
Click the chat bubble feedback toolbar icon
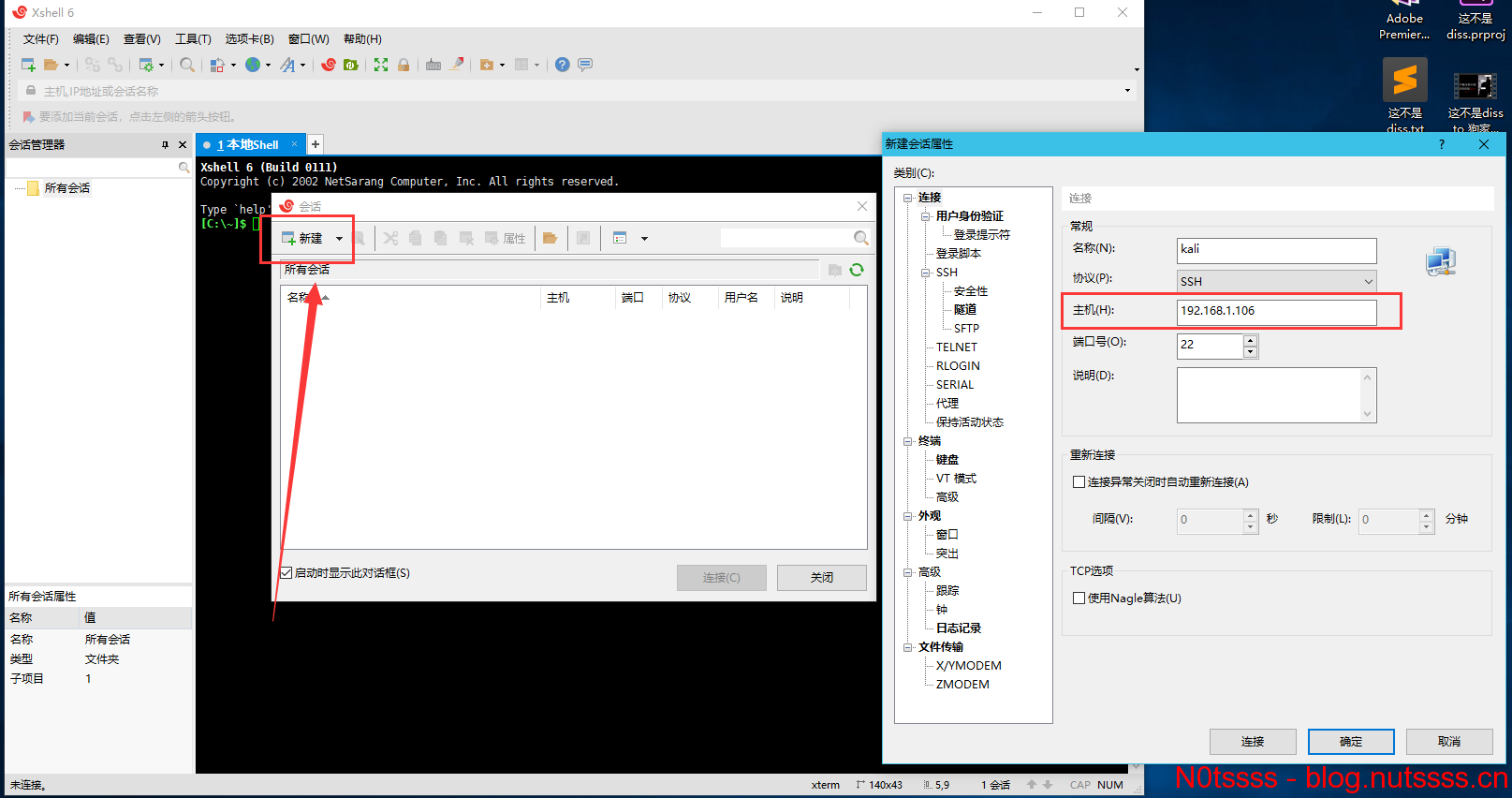coord(585,65)
